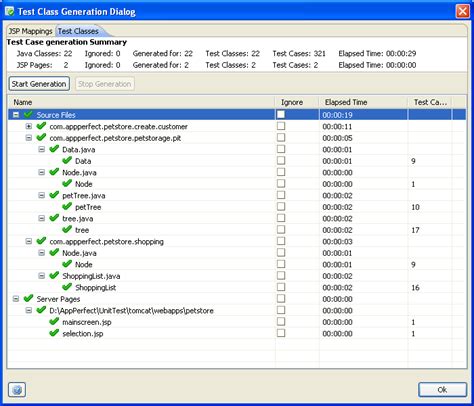
Task: Tick Ignore checkbox for selection.jsp
Action: (281, 333)
